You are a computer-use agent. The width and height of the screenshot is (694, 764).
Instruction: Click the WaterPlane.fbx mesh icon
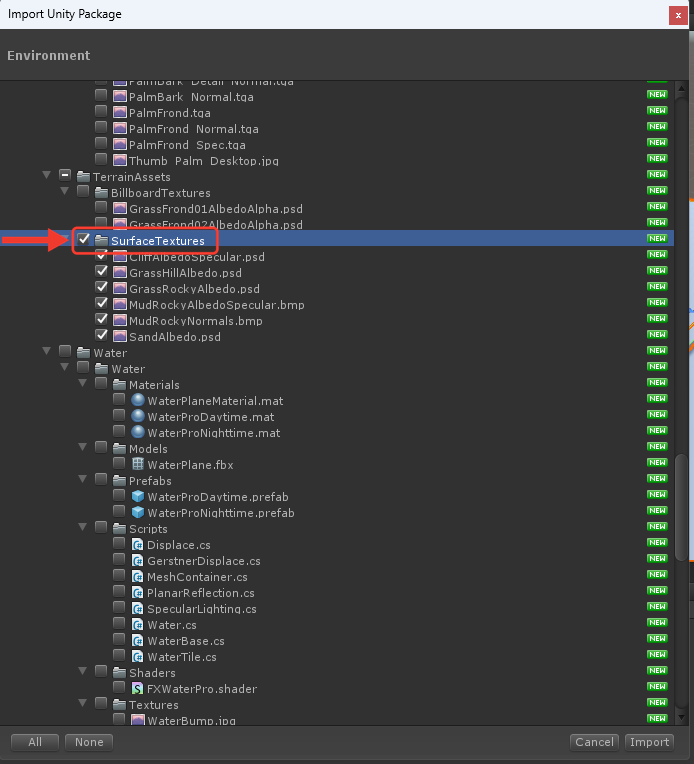138,464
